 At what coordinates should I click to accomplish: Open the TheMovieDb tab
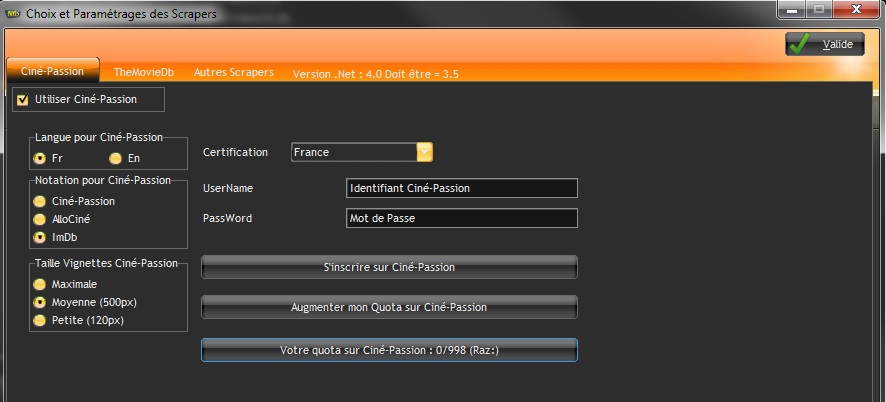(144, 72)
